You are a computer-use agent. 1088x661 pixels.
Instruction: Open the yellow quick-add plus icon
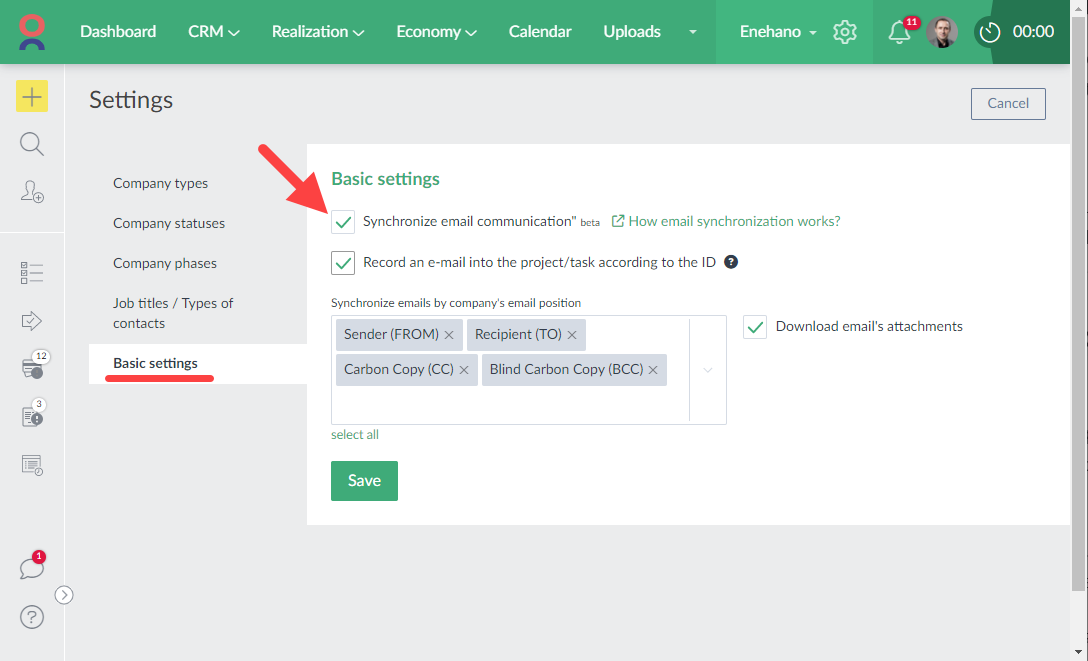point(31,96)
